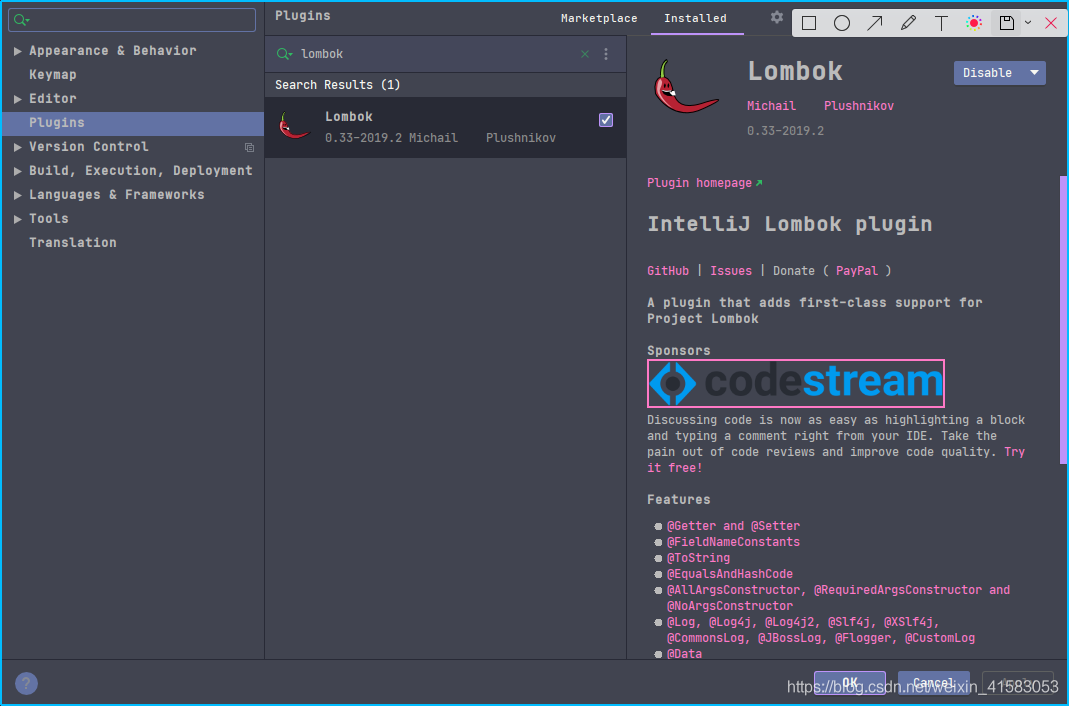Save the screenshot with the disk icon
Screen dimensions: 1069x706
tap(1006, 23)
